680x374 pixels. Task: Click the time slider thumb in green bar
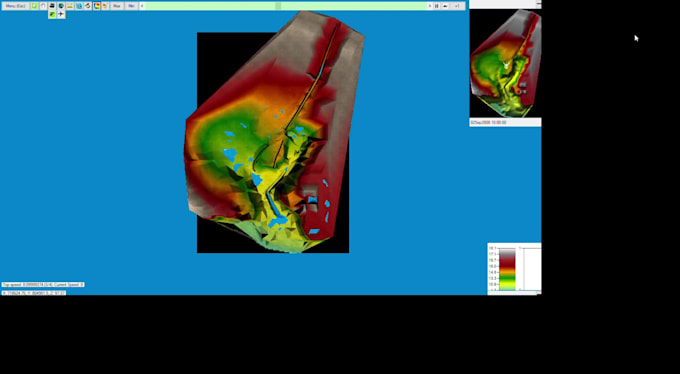click(278, 6)
